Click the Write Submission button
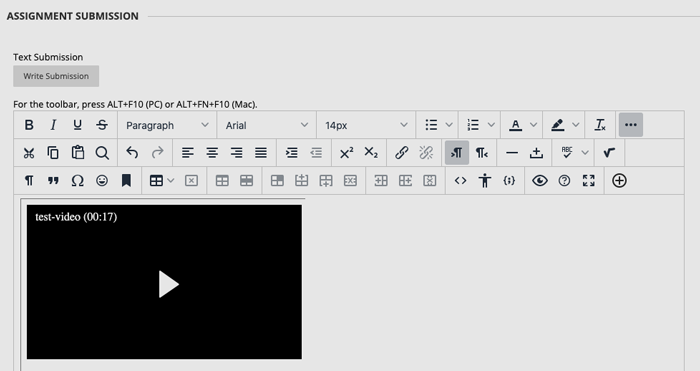 56,76
